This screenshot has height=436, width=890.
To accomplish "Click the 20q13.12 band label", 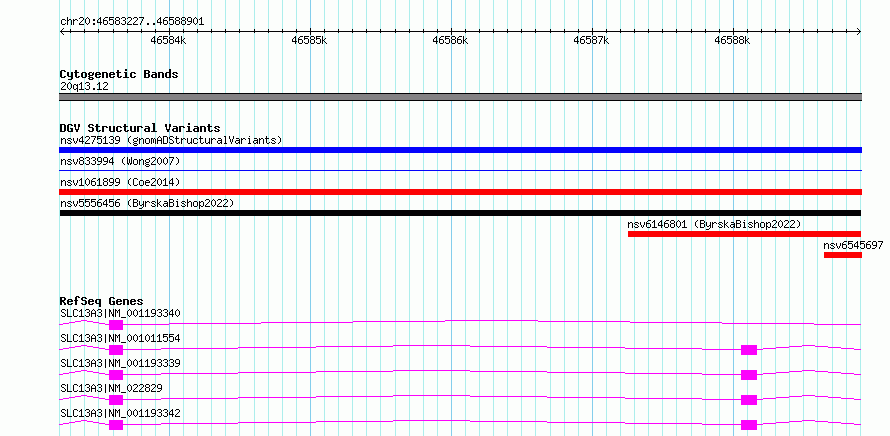I will pyautogui.click(x=84, y=86).
